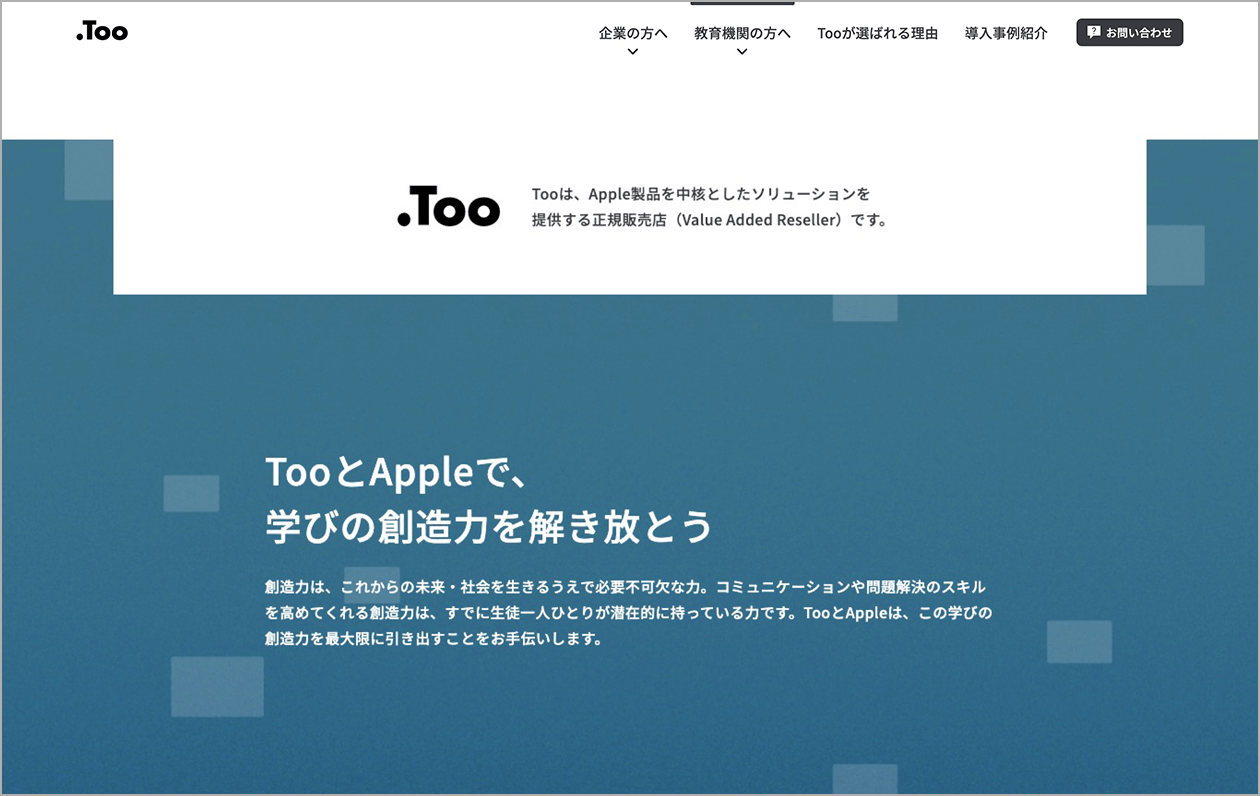
Task: Click the .Too logo in the header
Action: point(102,32)
